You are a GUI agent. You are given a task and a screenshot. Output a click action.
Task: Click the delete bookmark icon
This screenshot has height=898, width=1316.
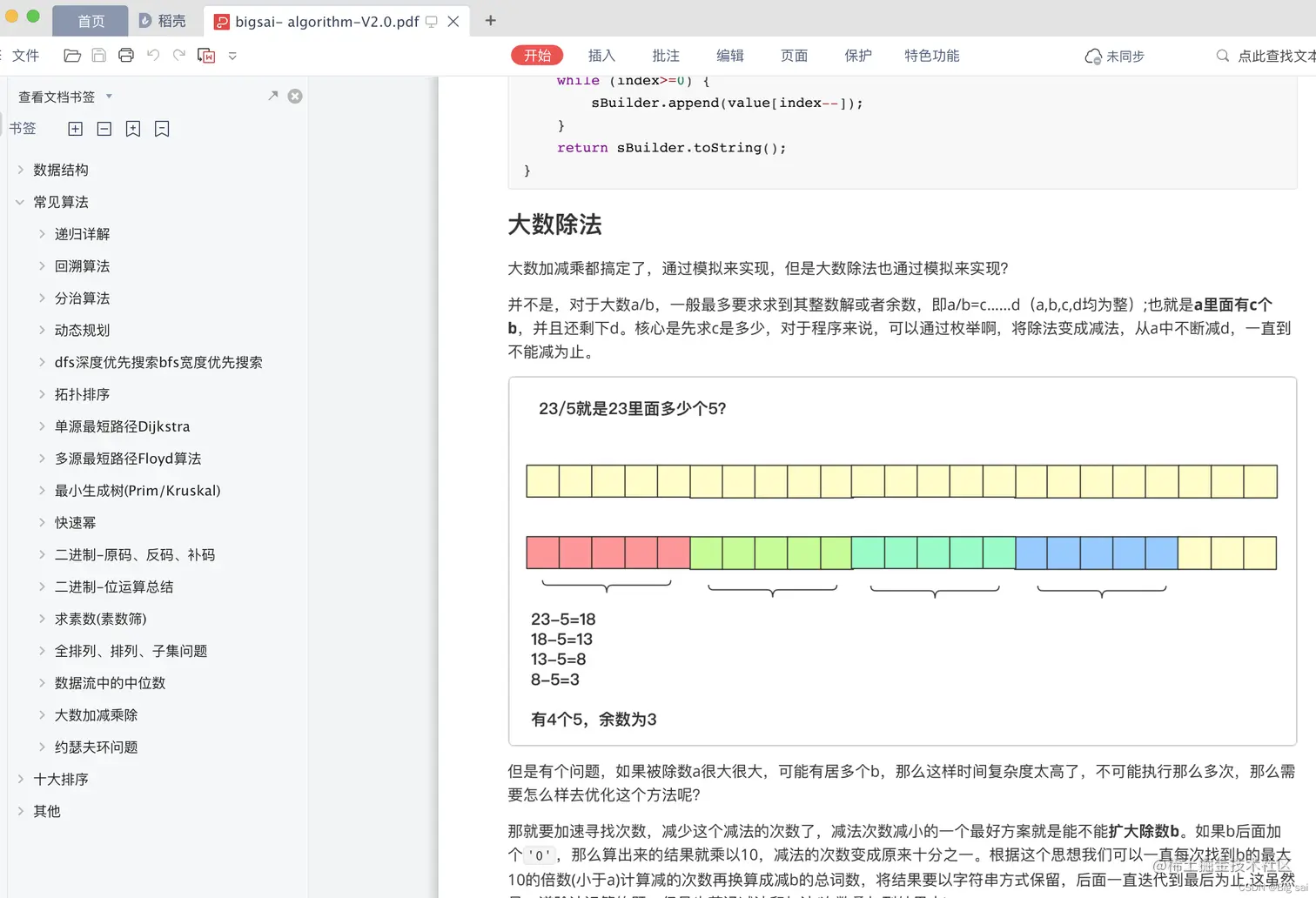tap(162, 129)
